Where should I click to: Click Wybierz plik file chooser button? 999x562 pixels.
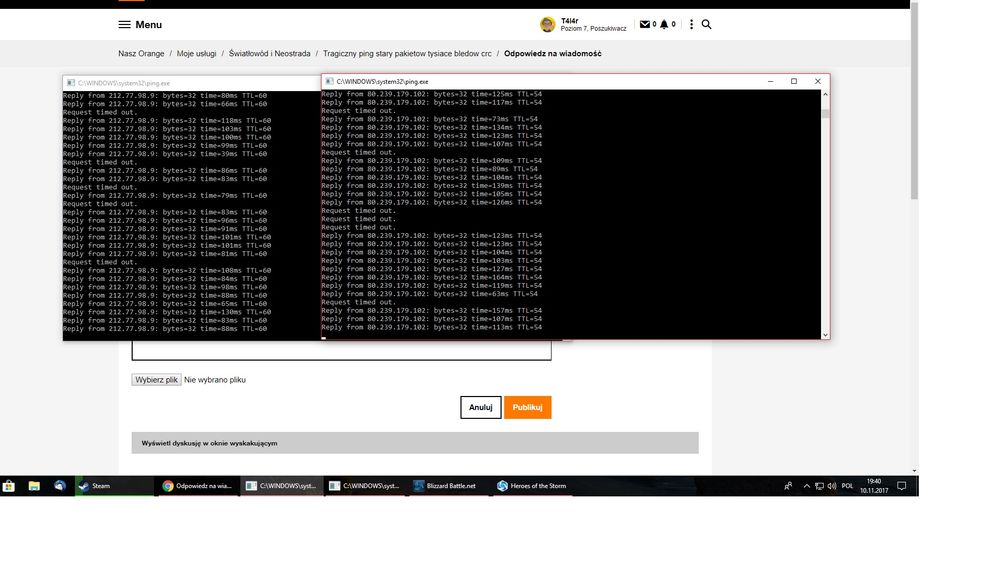click(x=156, y=380)
